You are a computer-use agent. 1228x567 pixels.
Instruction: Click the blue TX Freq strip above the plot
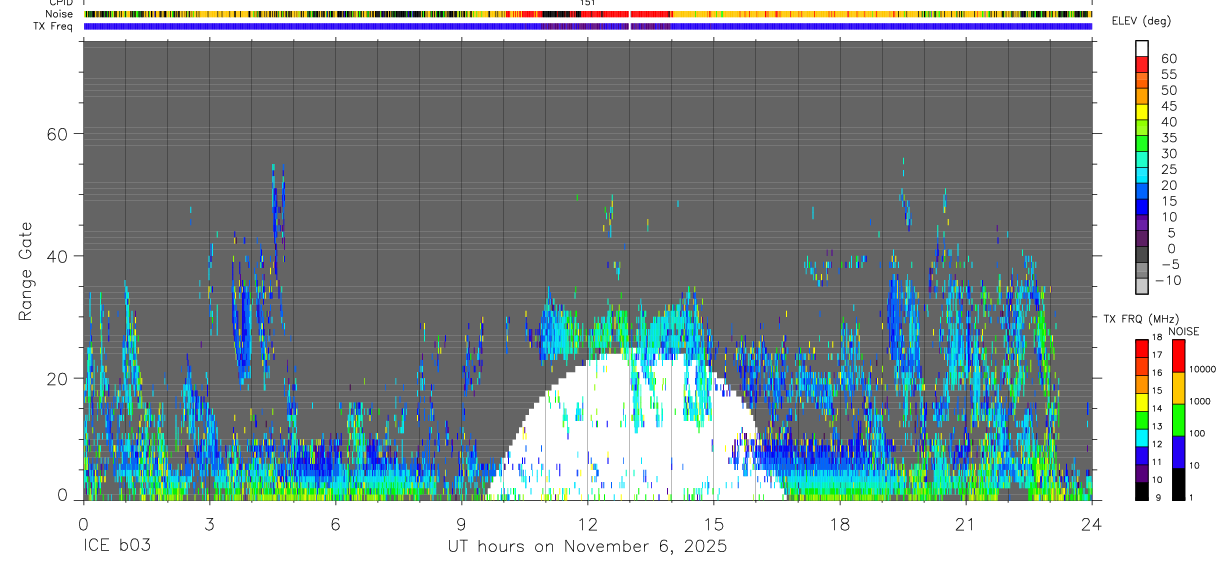[x=587, y=26]
